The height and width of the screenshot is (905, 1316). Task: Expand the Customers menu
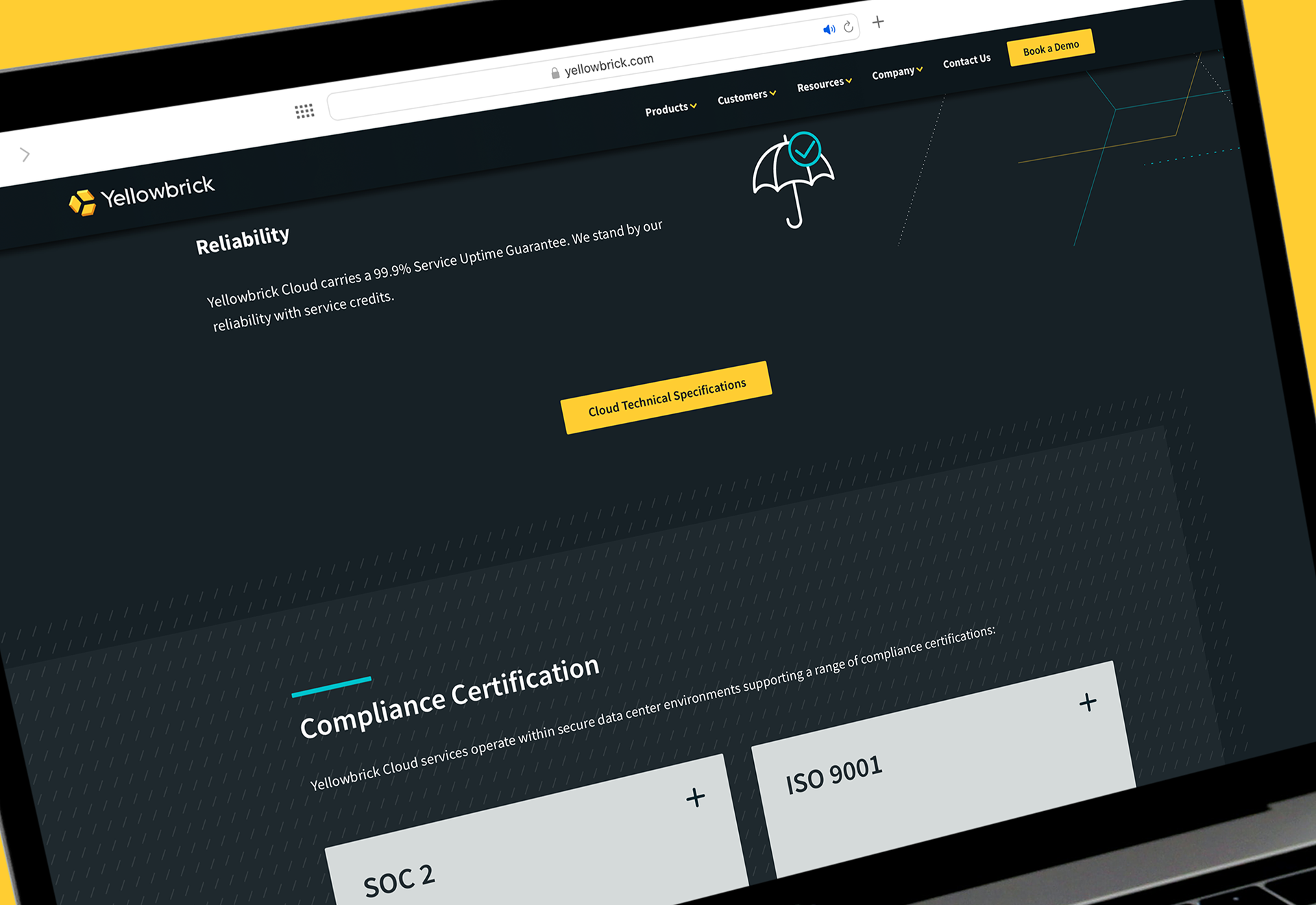(x=746, y=97)
